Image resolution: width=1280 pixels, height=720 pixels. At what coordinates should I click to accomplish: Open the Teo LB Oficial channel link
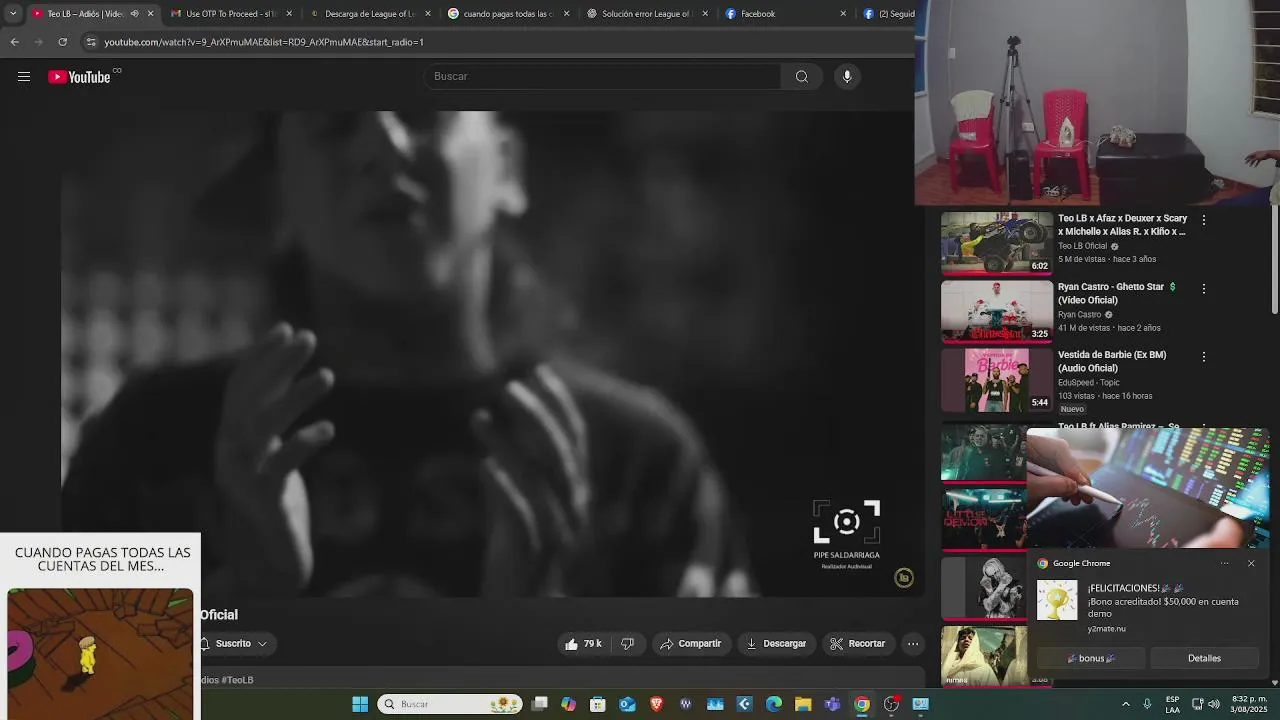(x=1082, y=246)
